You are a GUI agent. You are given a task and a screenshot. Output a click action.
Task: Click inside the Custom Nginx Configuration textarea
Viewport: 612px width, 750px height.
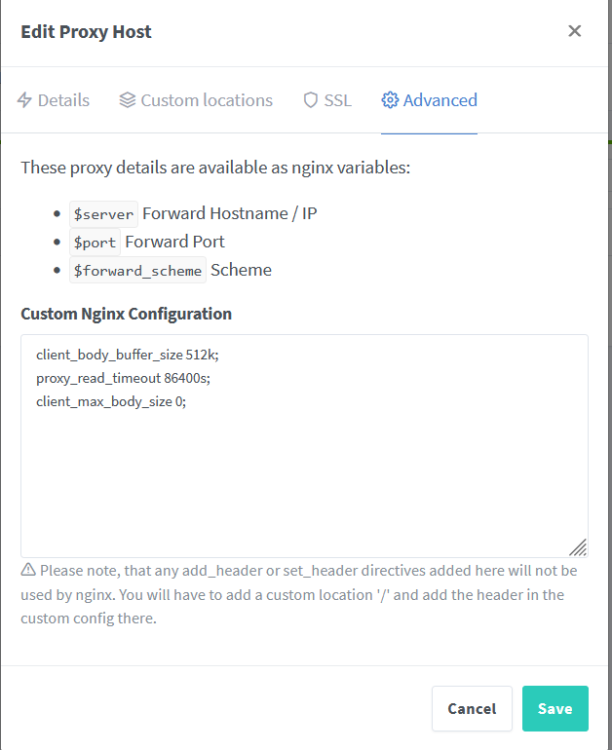pyautogui.click(x=304, y=446)
